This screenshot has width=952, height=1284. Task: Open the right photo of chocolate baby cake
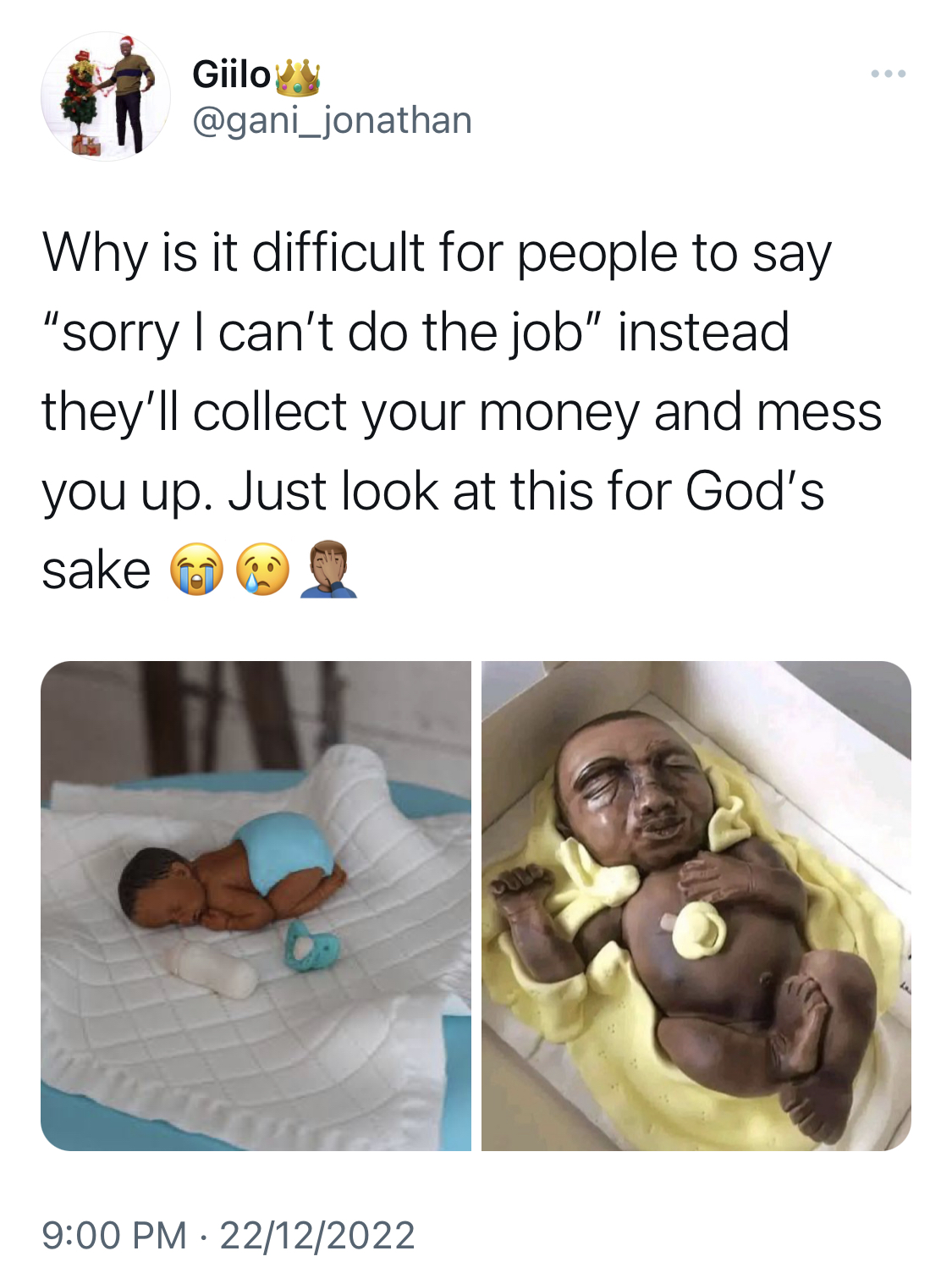(x=696, y=906)
